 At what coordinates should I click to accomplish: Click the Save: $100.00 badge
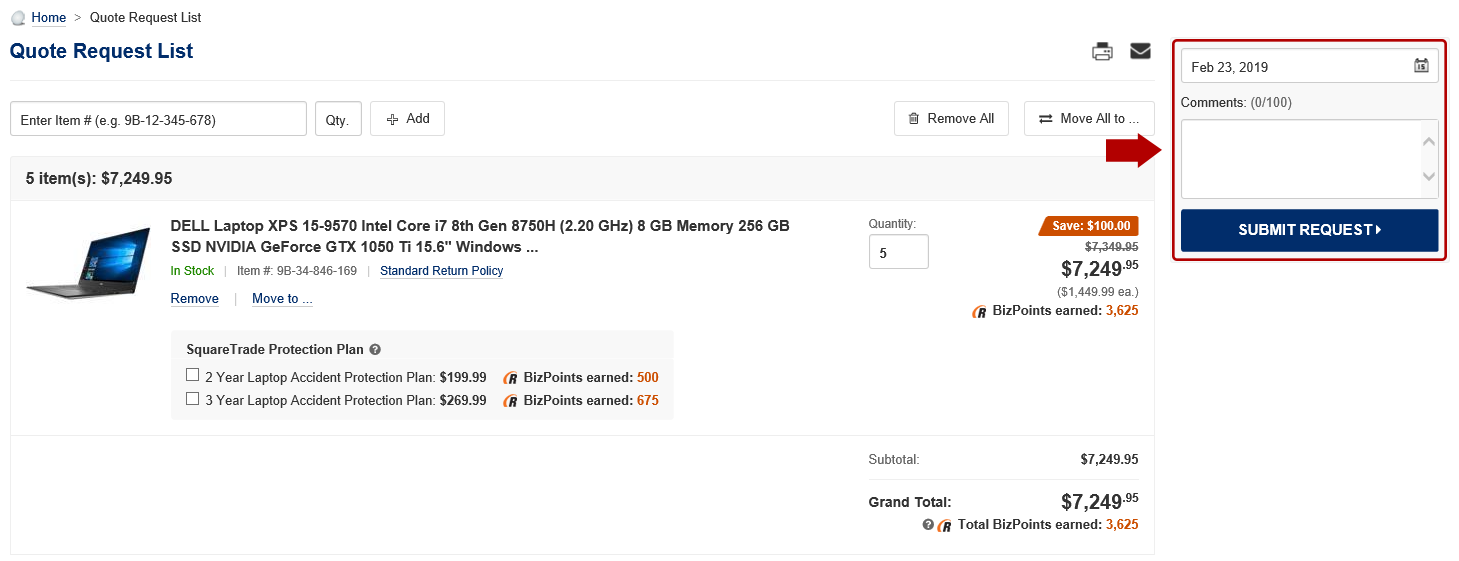(1089, 226)
